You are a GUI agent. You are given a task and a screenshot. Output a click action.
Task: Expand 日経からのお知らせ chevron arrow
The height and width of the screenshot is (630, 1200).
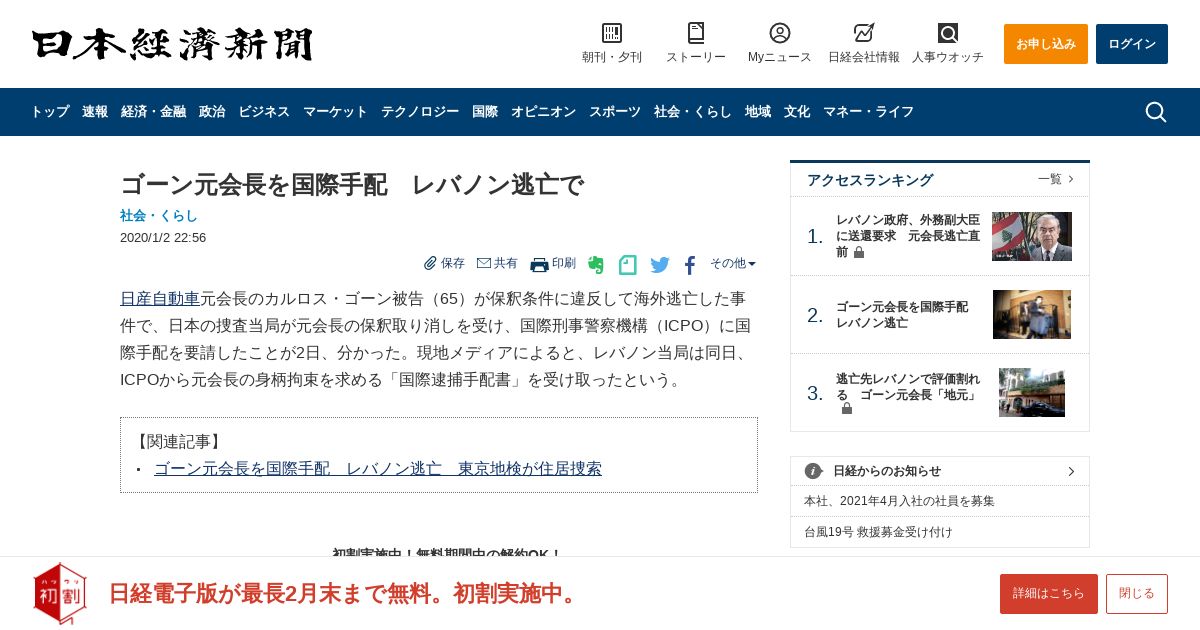pos(1071,471)
